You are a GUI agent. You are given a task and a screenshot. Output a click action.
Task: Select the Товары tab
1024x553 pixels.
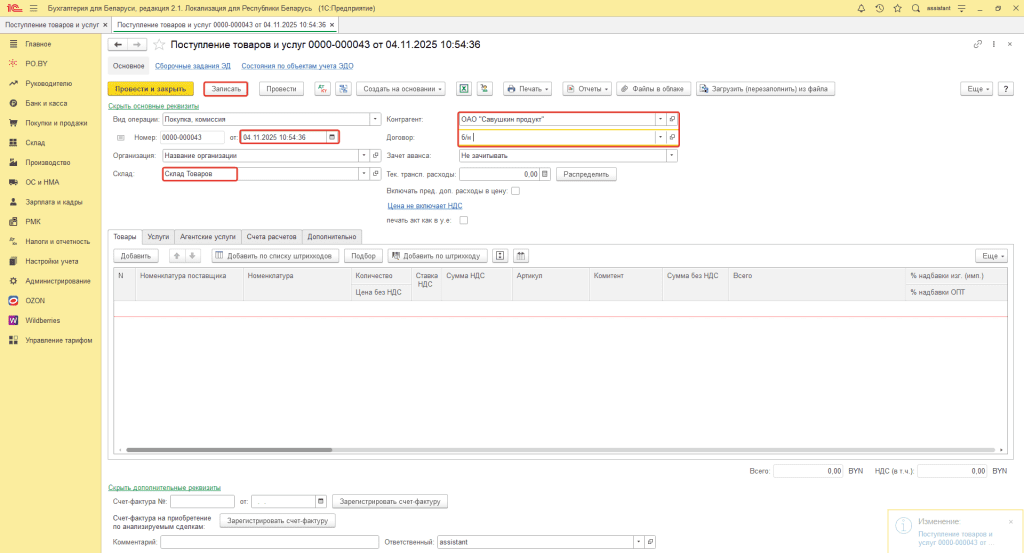point(125,236)
